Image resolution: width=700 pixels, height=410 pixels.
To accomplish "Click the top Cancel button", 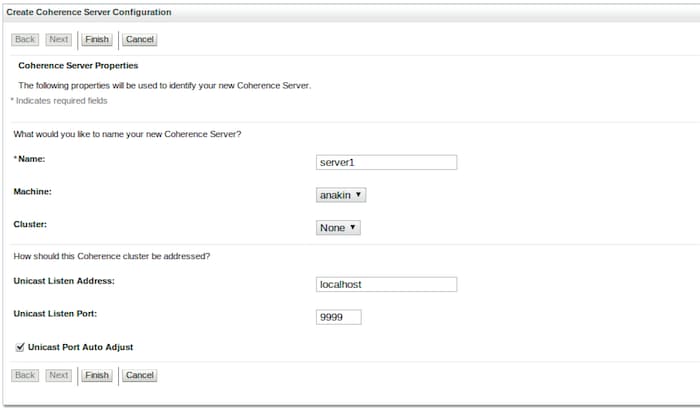I will 140,39.
